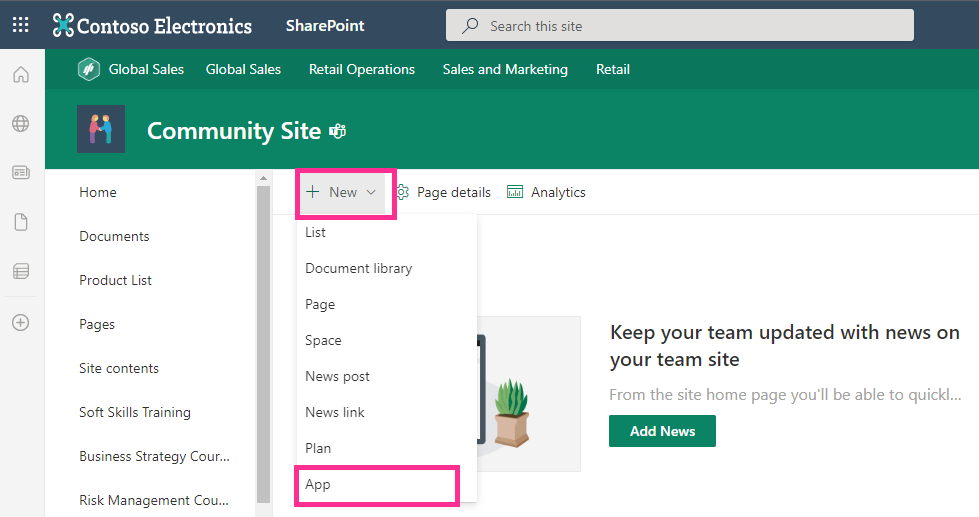The height and width of the screenshot is (517, 979).
Task: Click 'Keep your team updated' heading
Action: click(785, 346)
